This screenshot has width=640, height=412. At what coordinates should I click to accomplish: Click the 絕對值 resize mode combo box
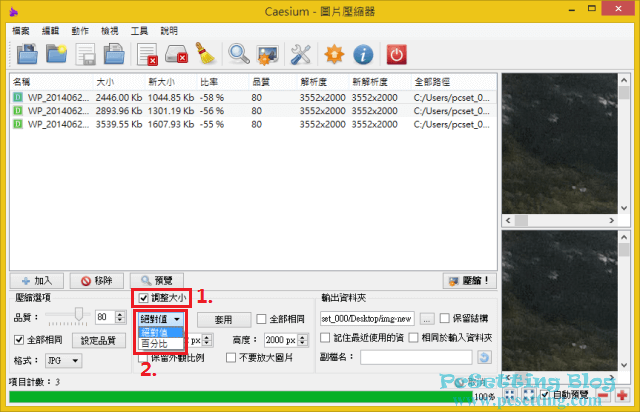click(160, 318)
